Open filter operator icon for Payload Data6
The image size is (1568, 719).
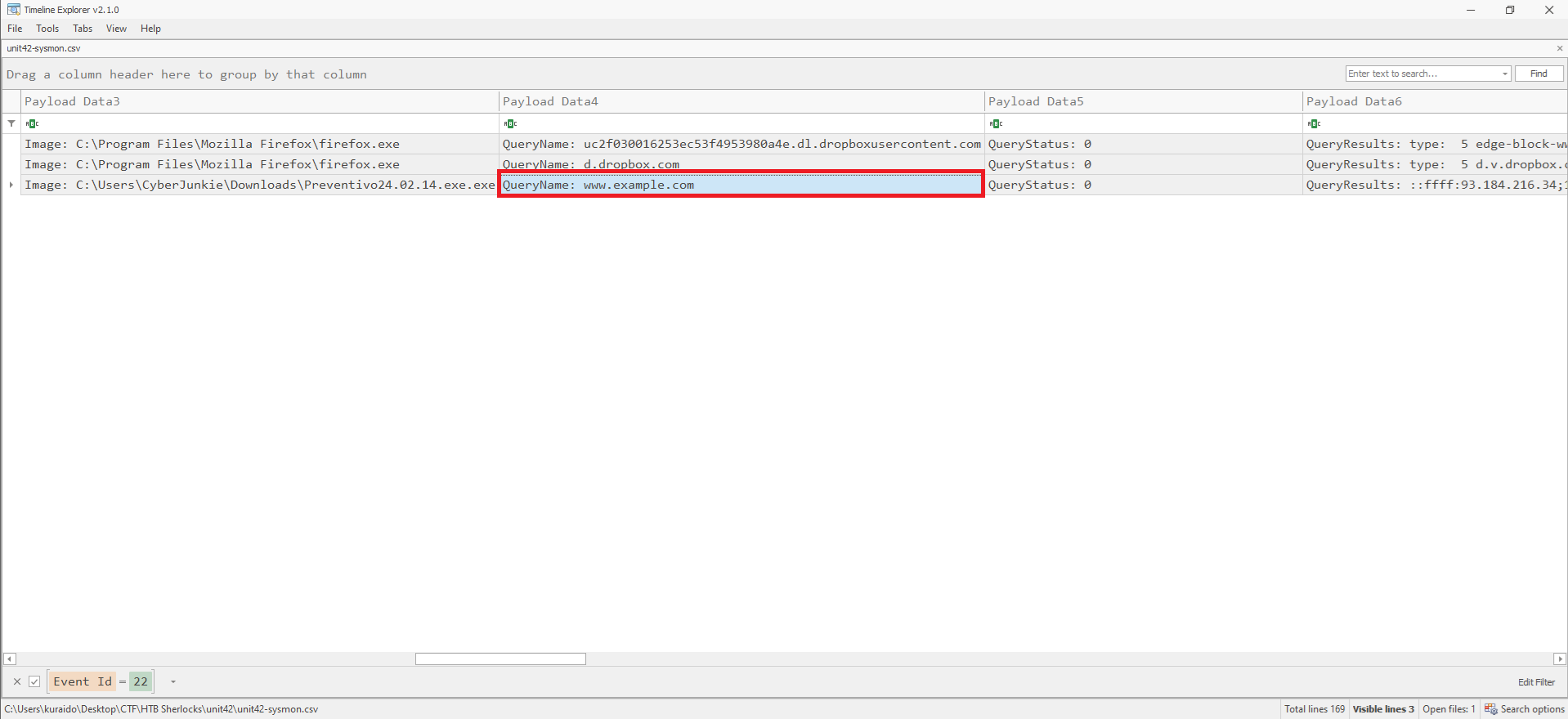1314,124
